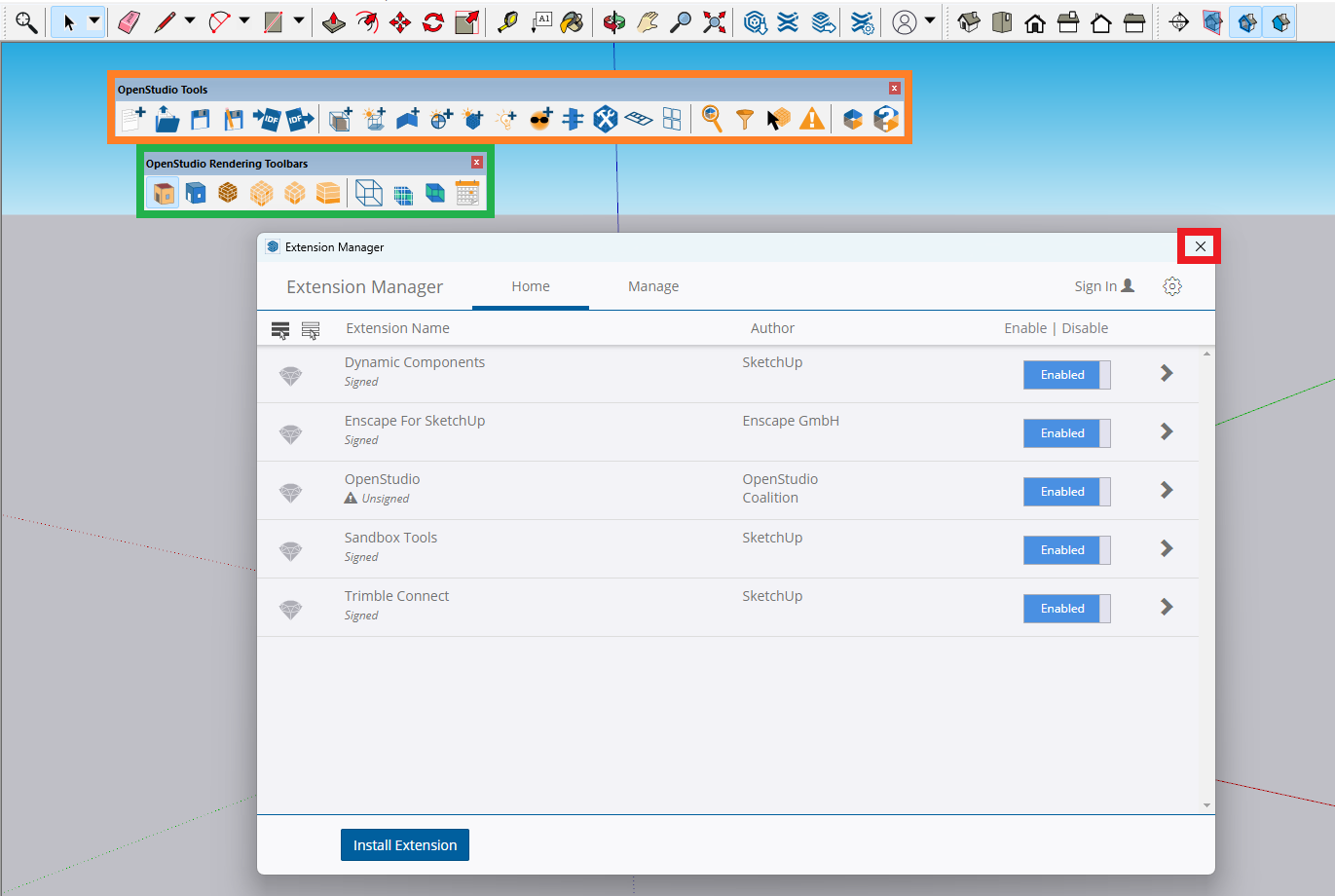Screen dimensions: 1335x896
Task: Click deselect all extensions list icon
Action: (311, 330)
